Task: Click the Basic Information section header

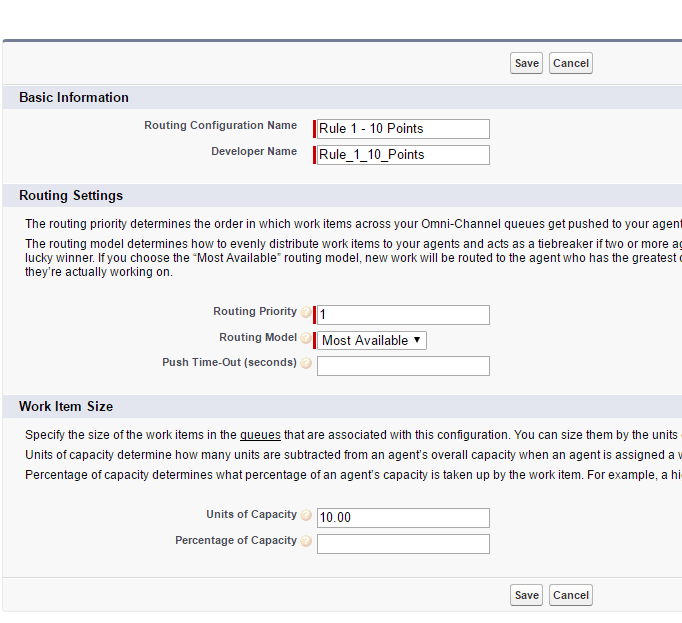Action: pos(74,98)
